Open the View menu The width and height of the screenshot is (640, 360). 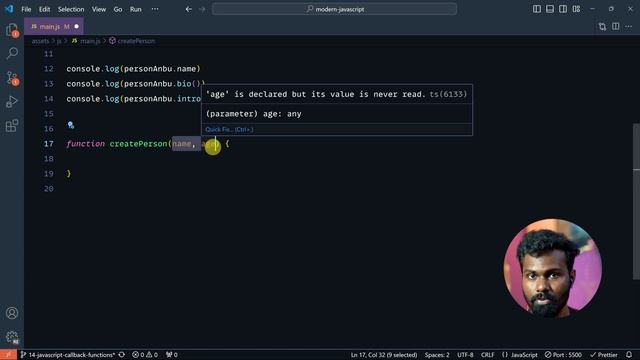pyautogui.click(x=98, y=9)
